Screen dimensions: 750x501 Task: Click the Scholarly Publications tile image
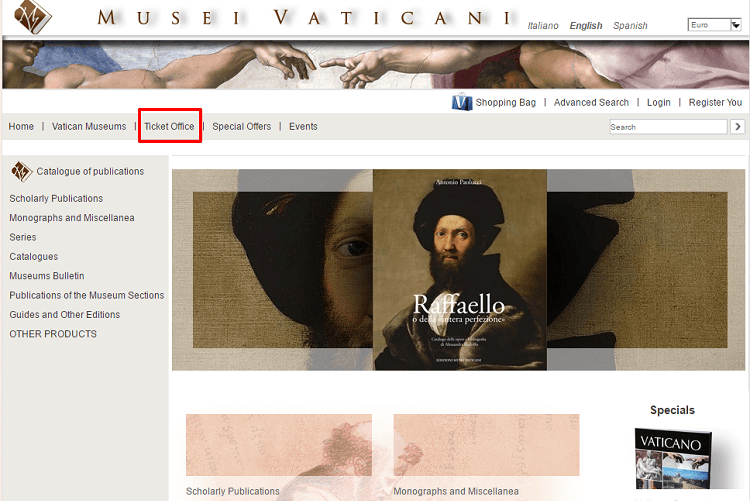(x=279, y=445)
